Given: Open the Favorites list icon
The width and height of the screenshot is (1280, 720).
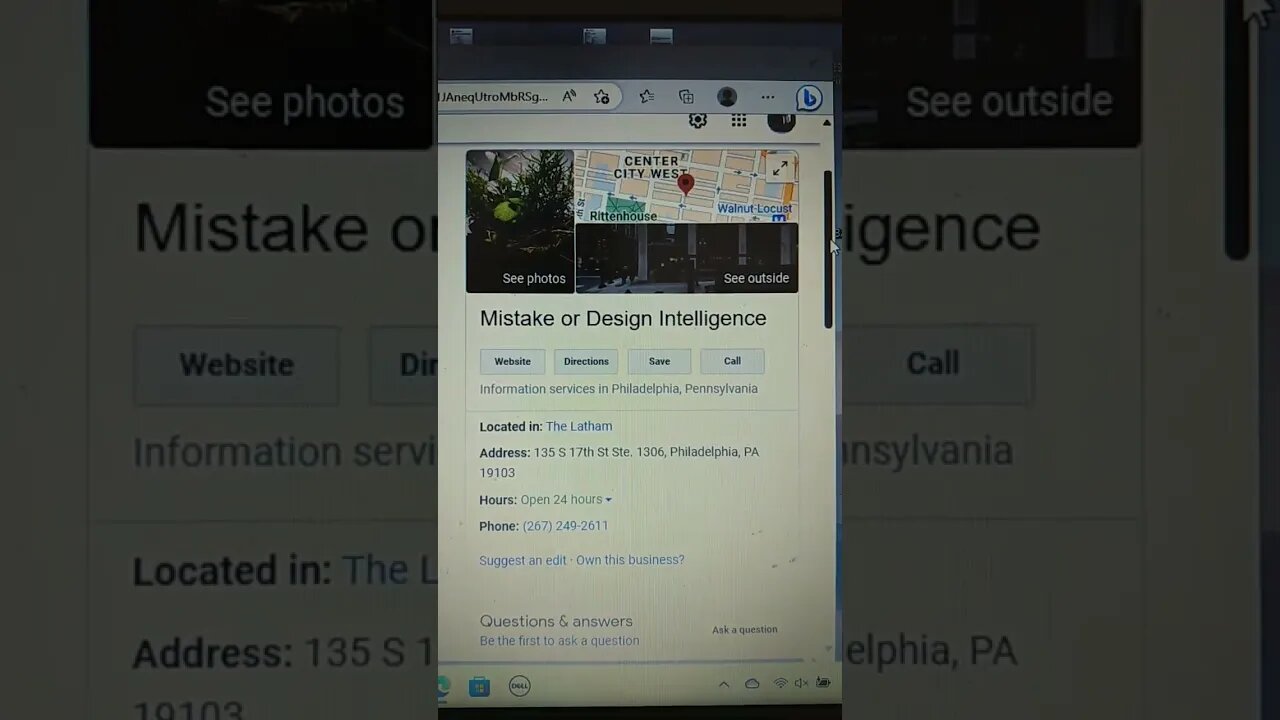Looking at the screenshot, I should [x=647, y=97].
